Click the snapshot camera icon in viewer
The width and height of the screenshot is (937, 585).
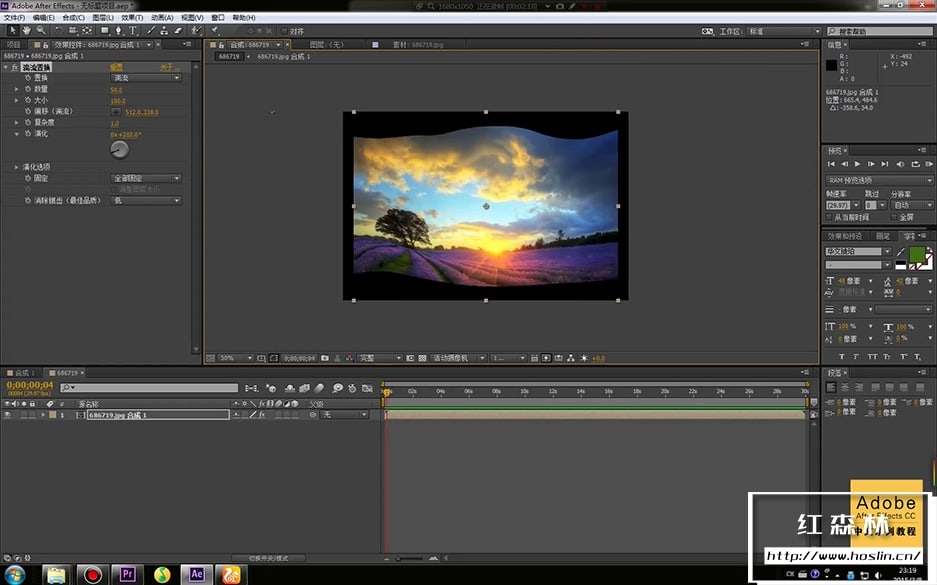pyautogui.click(x=325, y=358)
